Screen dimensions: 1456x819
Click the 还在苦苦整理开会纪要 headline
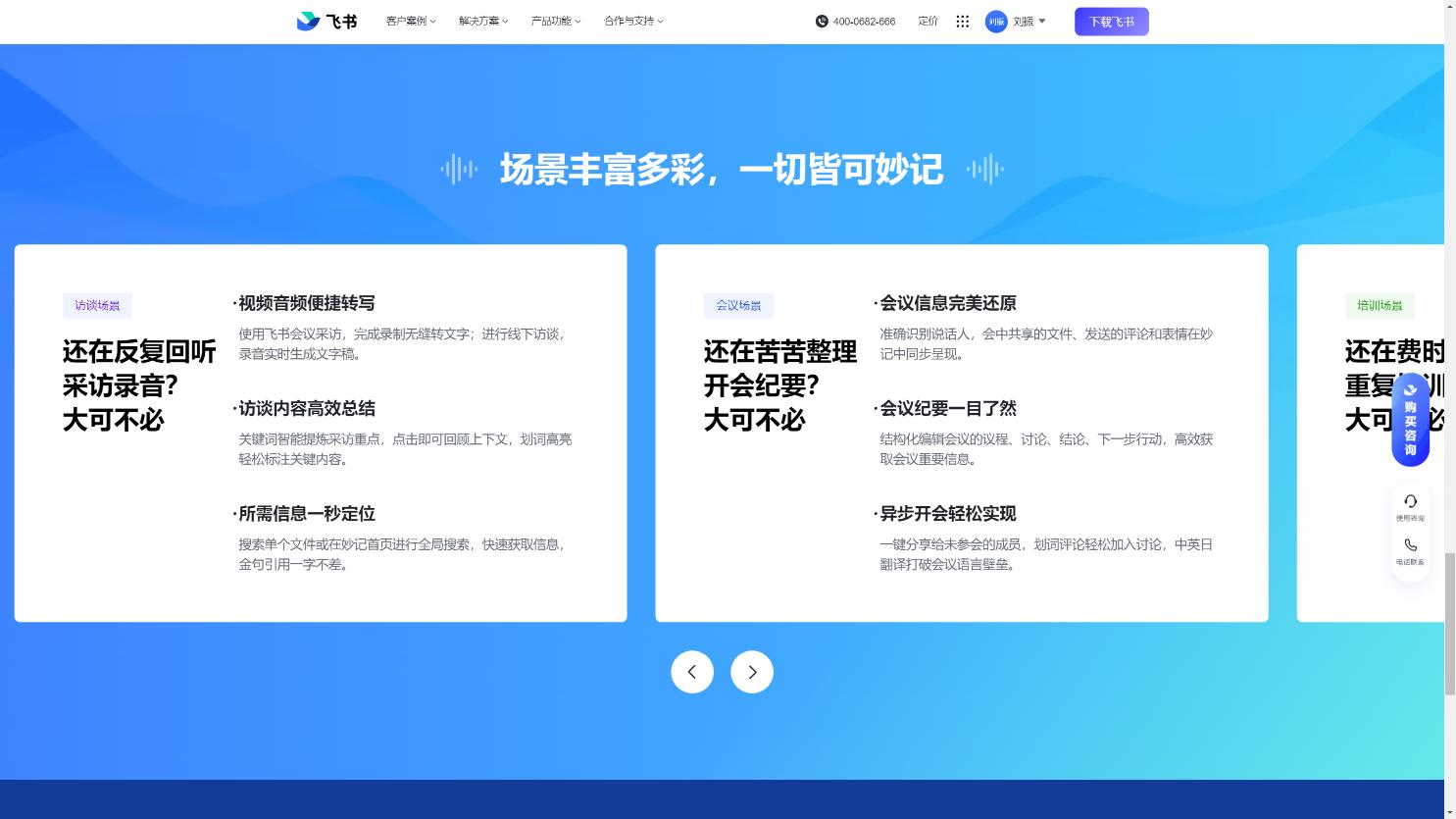click(780, 385)
